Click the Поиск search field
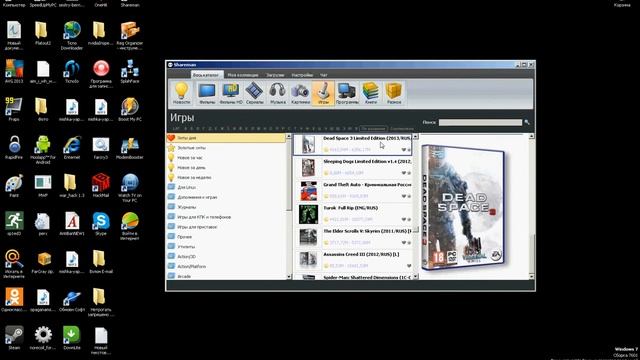The width and height of the screenshot is (640, 360). pos(480,122)
